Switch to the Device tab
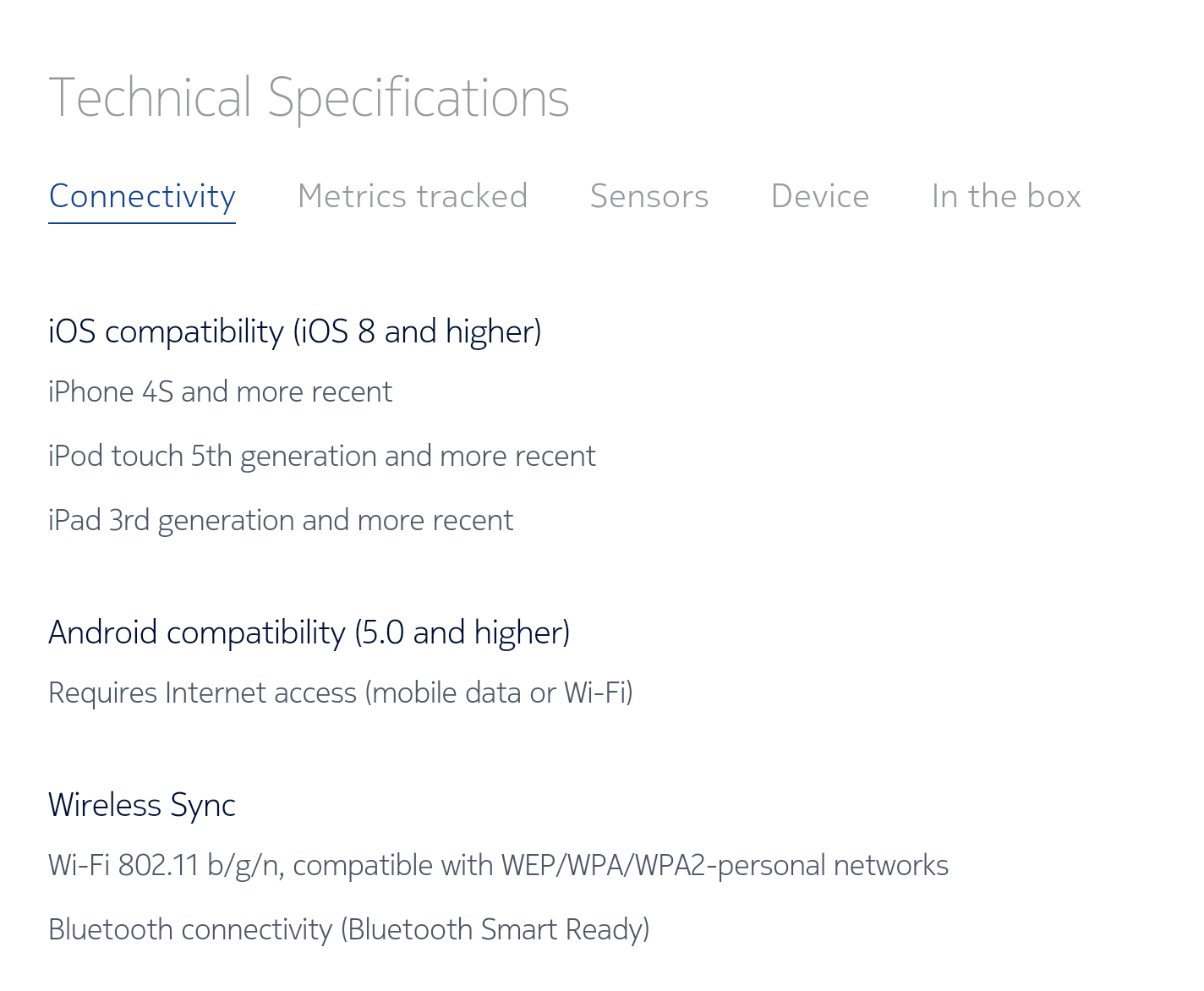Screen dimensions: 1204x991 pyautogui.click(x=820, y=196)
